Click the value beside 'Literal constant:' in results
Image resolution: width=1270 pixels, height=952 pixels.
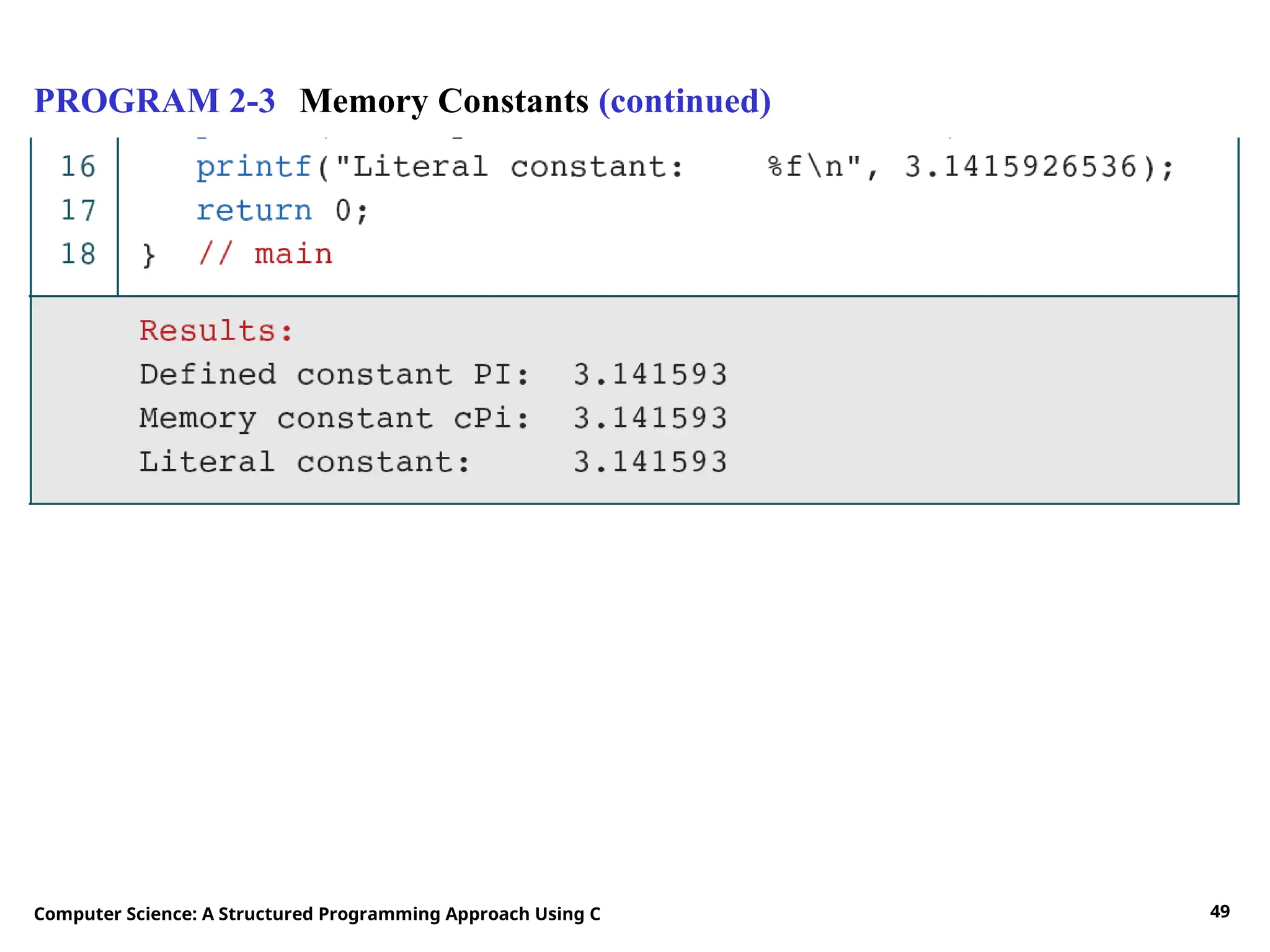point(650,462)
